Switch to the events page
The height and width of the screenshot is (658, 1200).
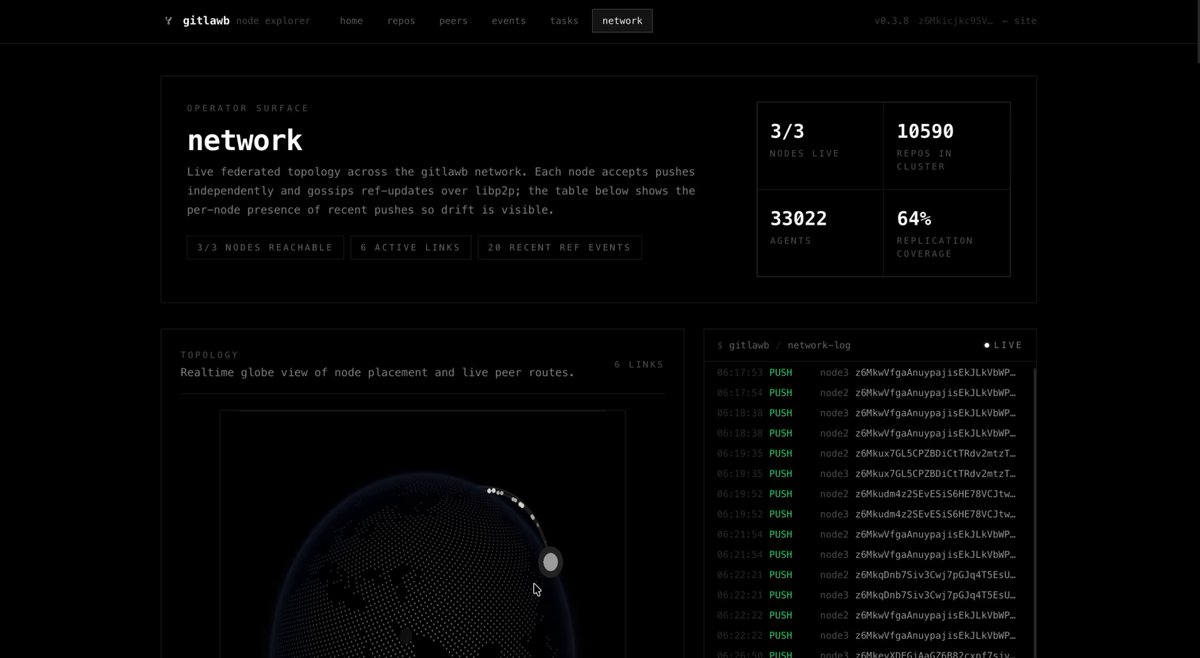(x=509, y=21)
